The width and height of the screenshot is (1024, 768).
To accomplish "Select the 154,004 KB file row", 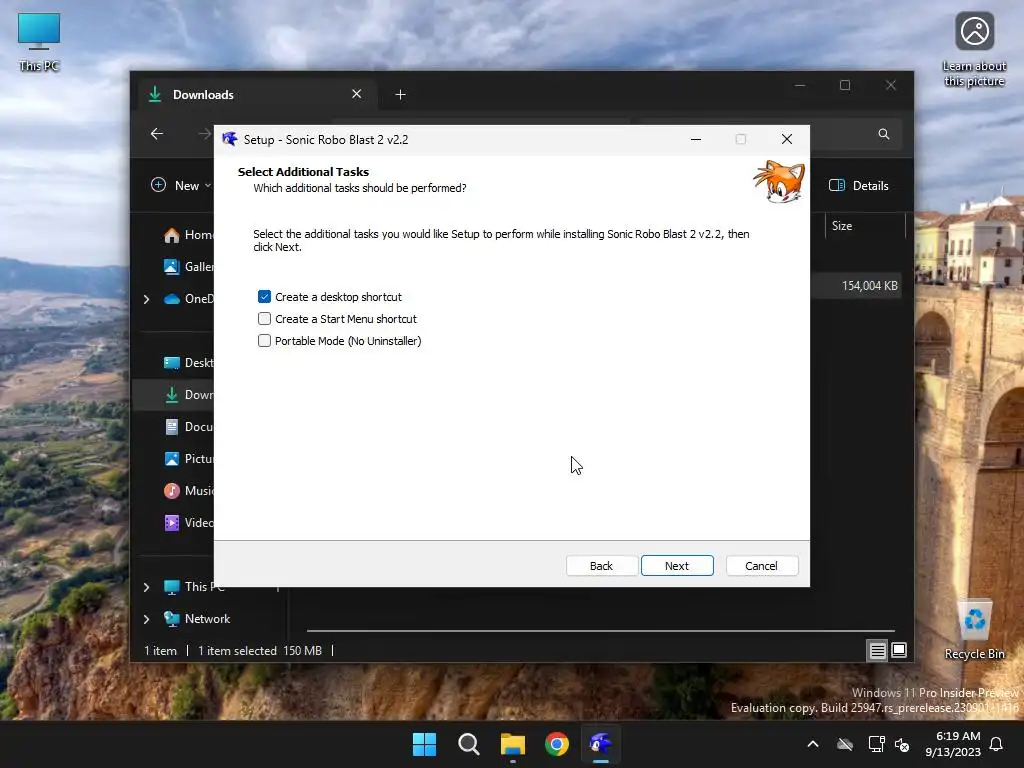I will [x=857, y=286].
